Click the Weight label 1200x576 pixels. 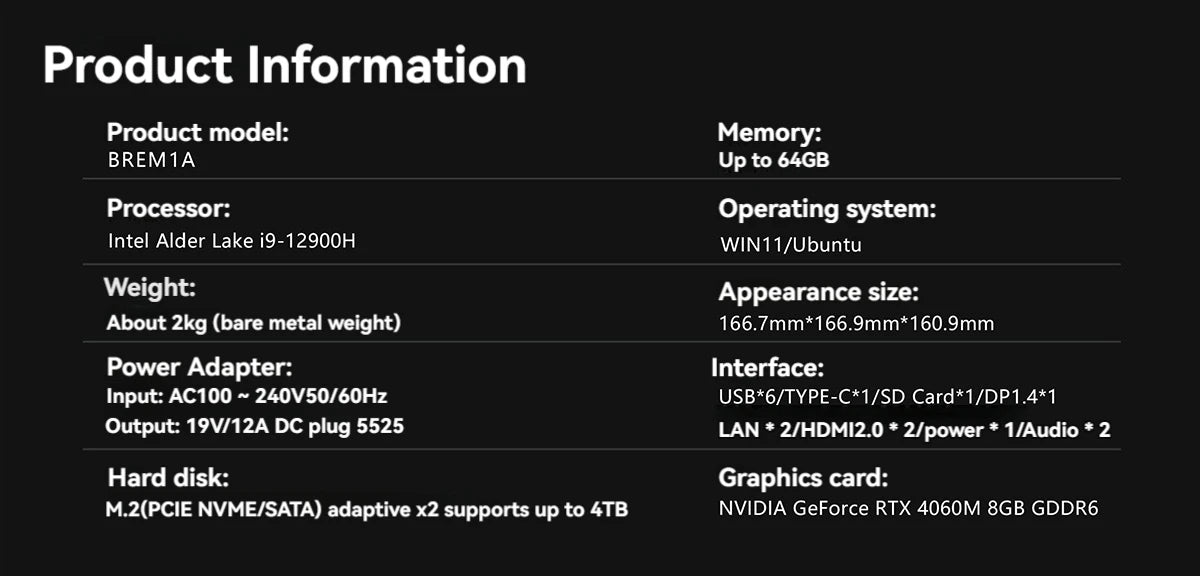click(x=150, y=288)
